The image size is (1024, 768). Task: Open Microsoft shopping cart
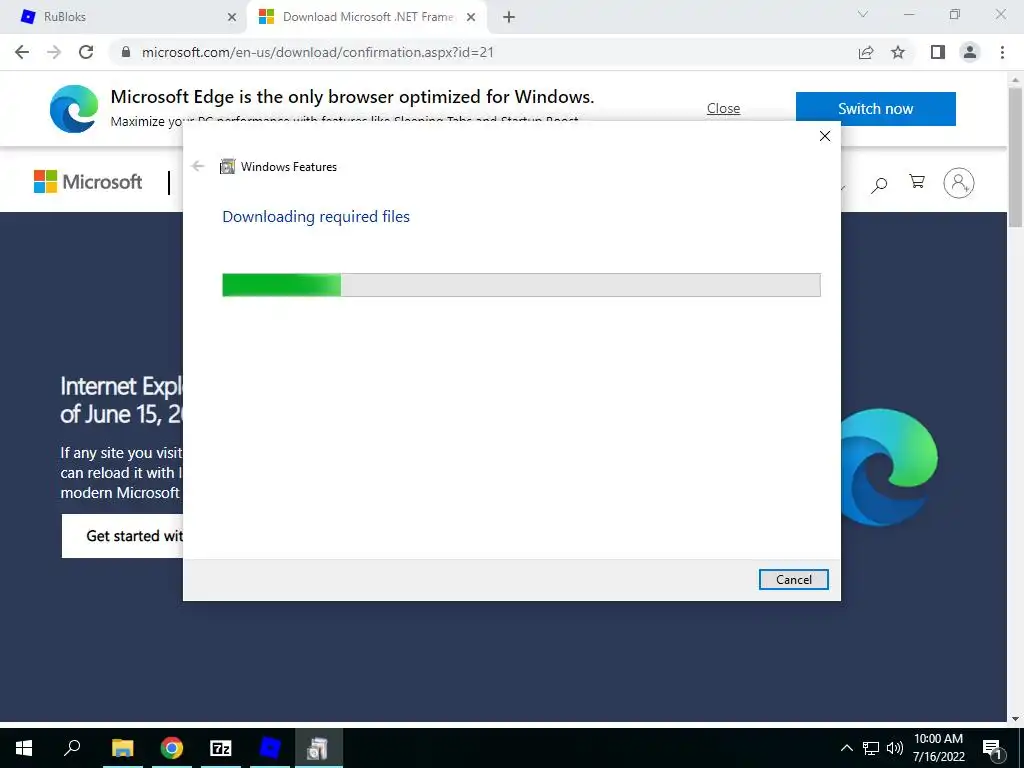[x=917, y=182]
